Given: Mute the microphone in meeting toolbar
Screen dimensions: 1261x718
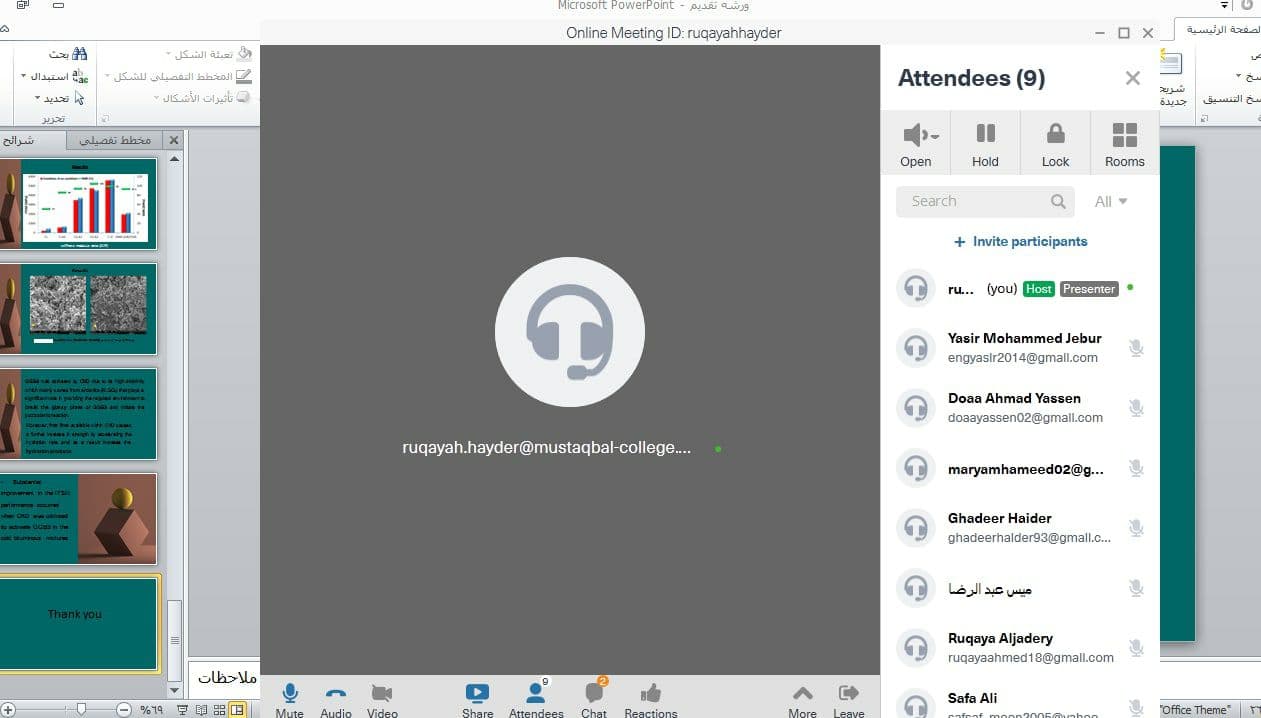Looking at the screenshot, I should click(289, 696).
